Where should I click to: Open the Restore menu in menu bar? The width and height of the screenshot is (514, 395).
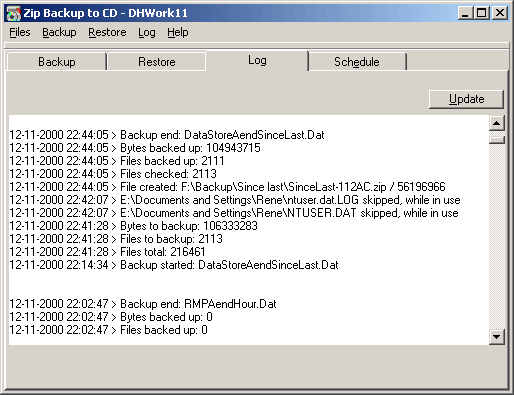[x=107, y=32]
